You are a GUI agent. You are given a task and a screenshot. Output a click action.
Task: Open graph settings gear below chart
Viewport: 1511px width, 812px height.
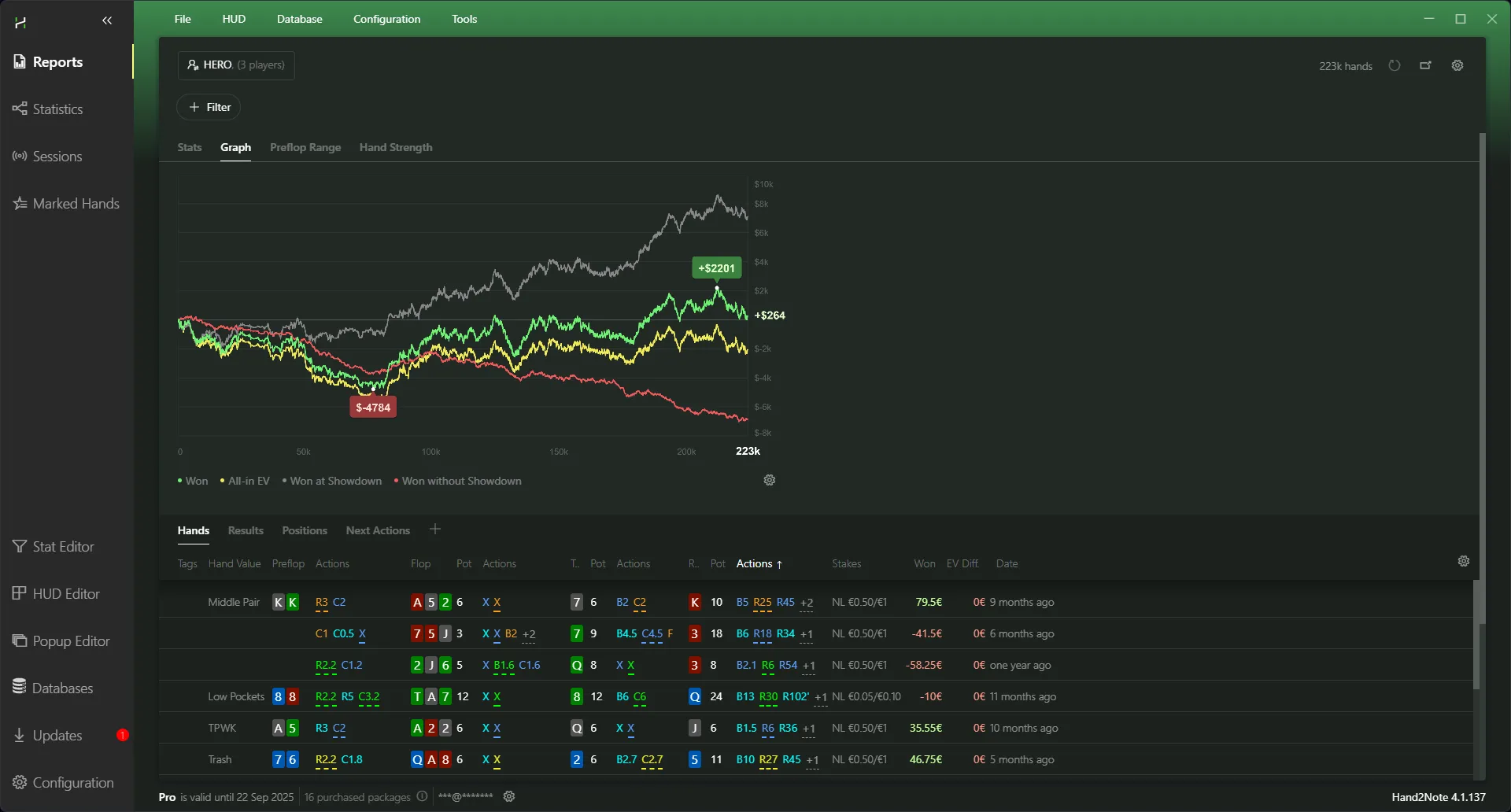[770, 480]
